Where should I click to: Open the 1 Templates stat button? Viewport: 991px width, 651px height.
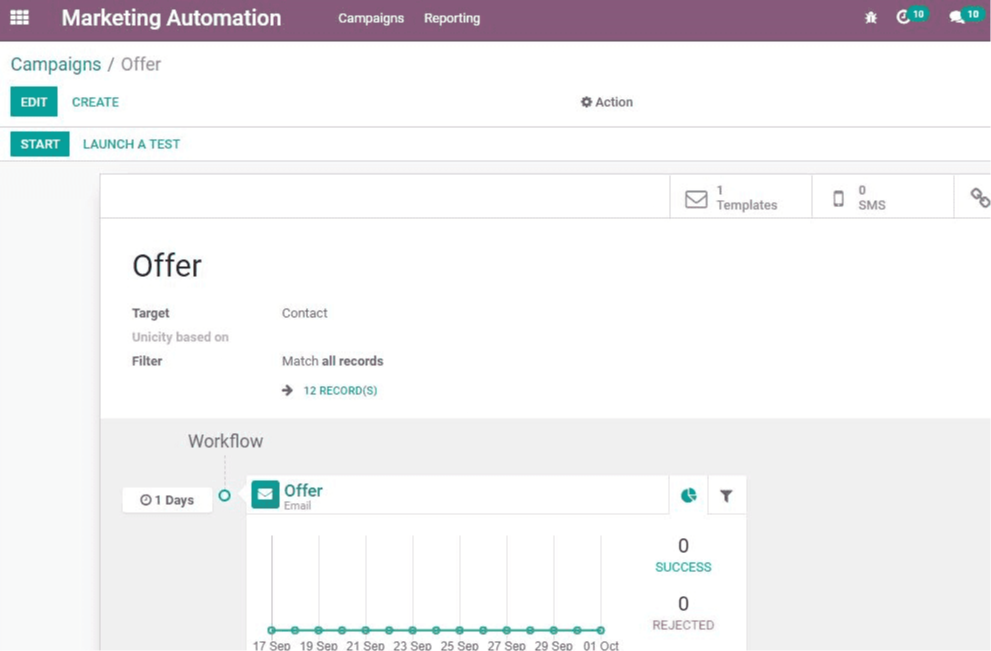coord(741,198)
